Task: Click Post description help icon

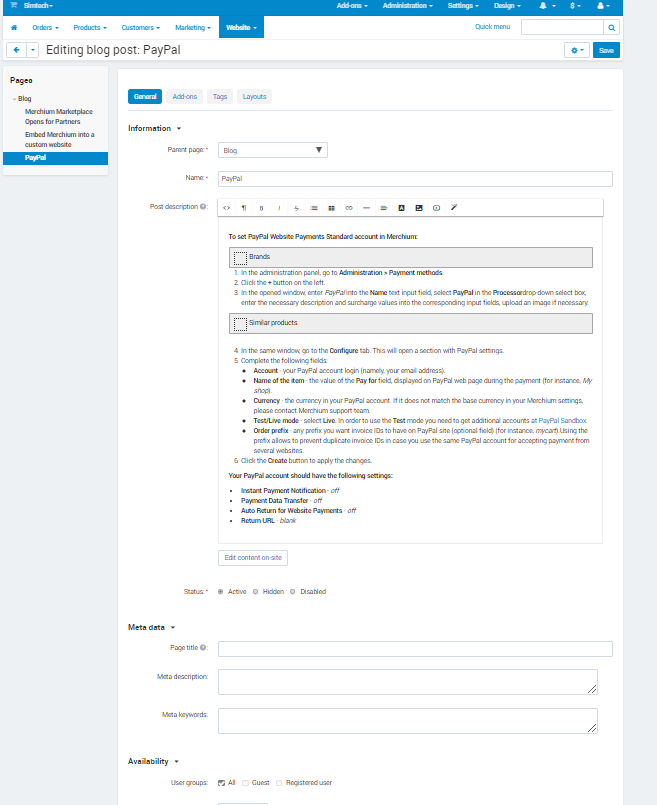Action: point(203,206)
